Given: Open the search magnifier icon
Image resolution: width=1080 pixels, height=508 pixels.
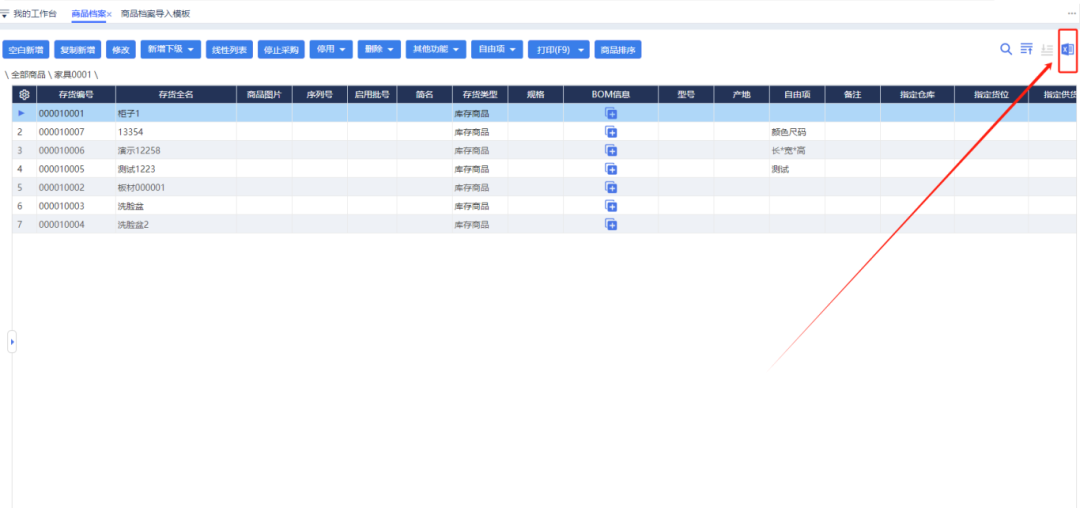Looking at the screenshot, I should pos(1006,49).
